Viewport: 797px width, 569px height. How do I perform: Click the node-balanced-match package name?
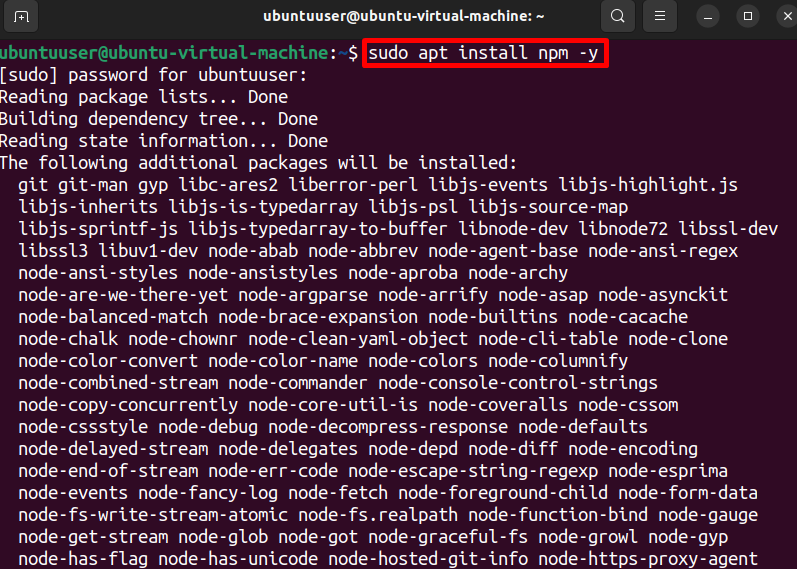113,317
